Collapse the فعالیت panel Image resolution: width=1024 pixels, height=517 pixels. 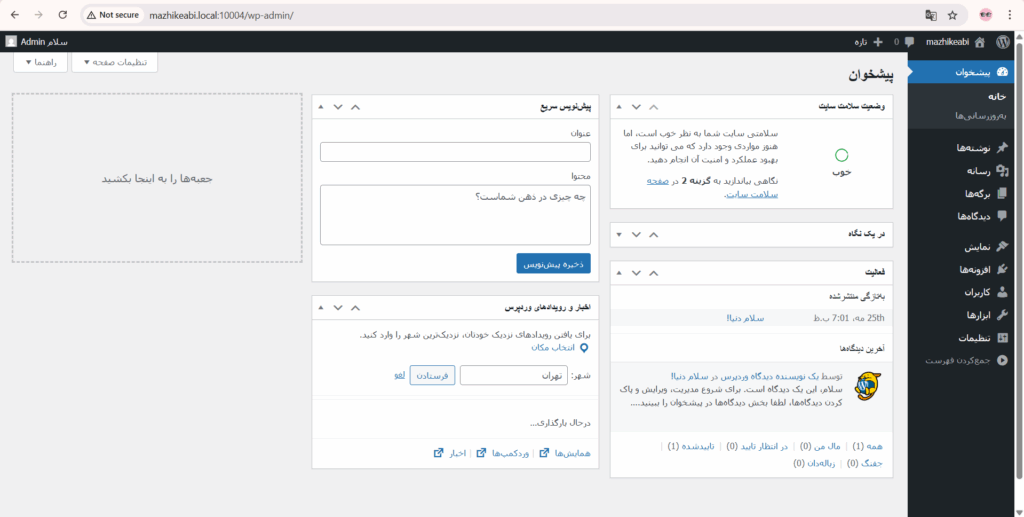(619, 272)
